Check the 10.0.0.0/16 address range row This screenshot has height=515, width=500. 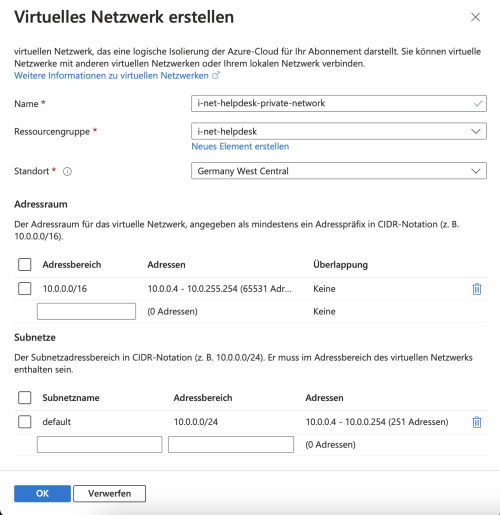(25, 288)
